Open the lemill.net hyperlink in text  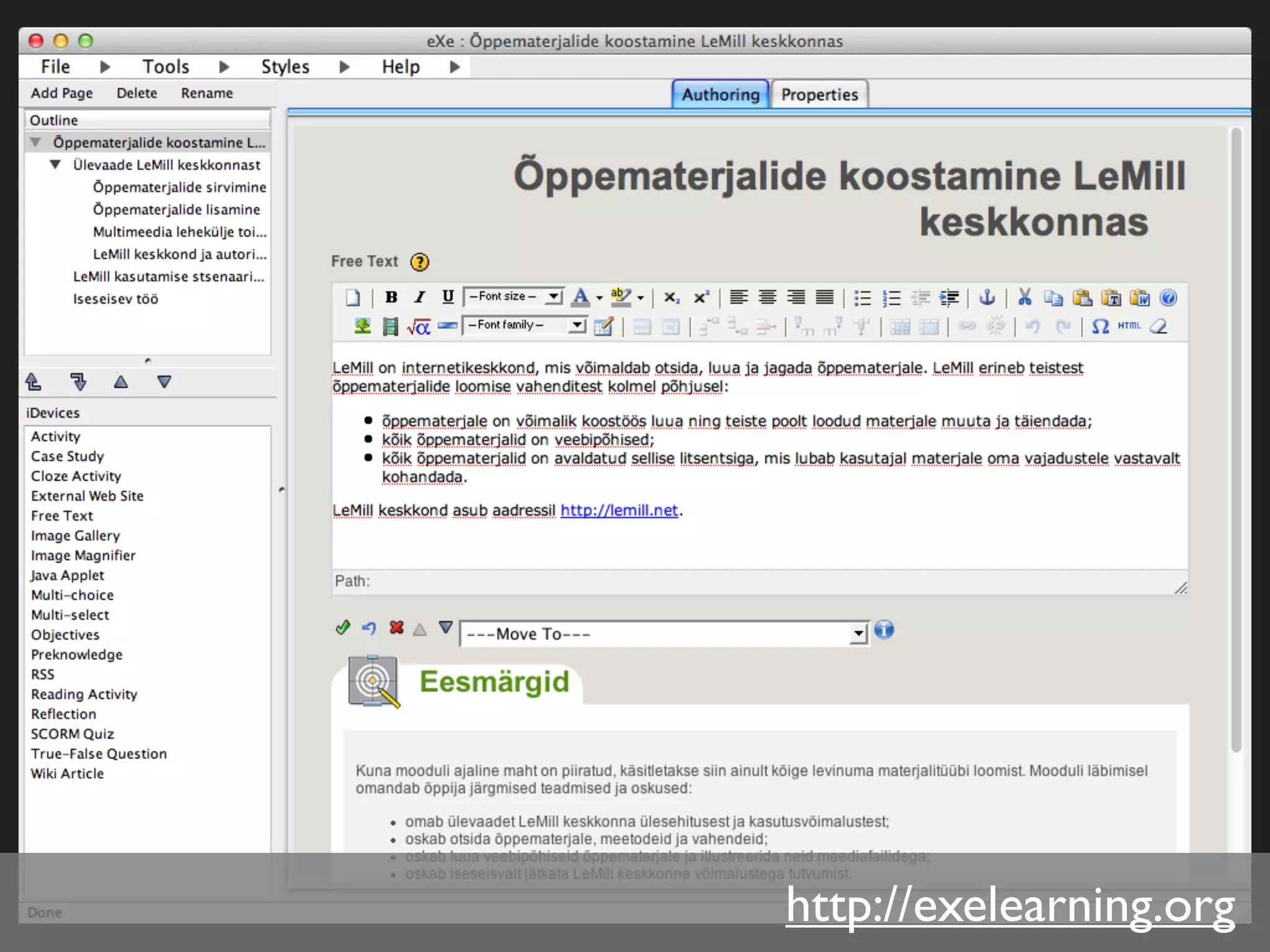[x=619, y=510]
